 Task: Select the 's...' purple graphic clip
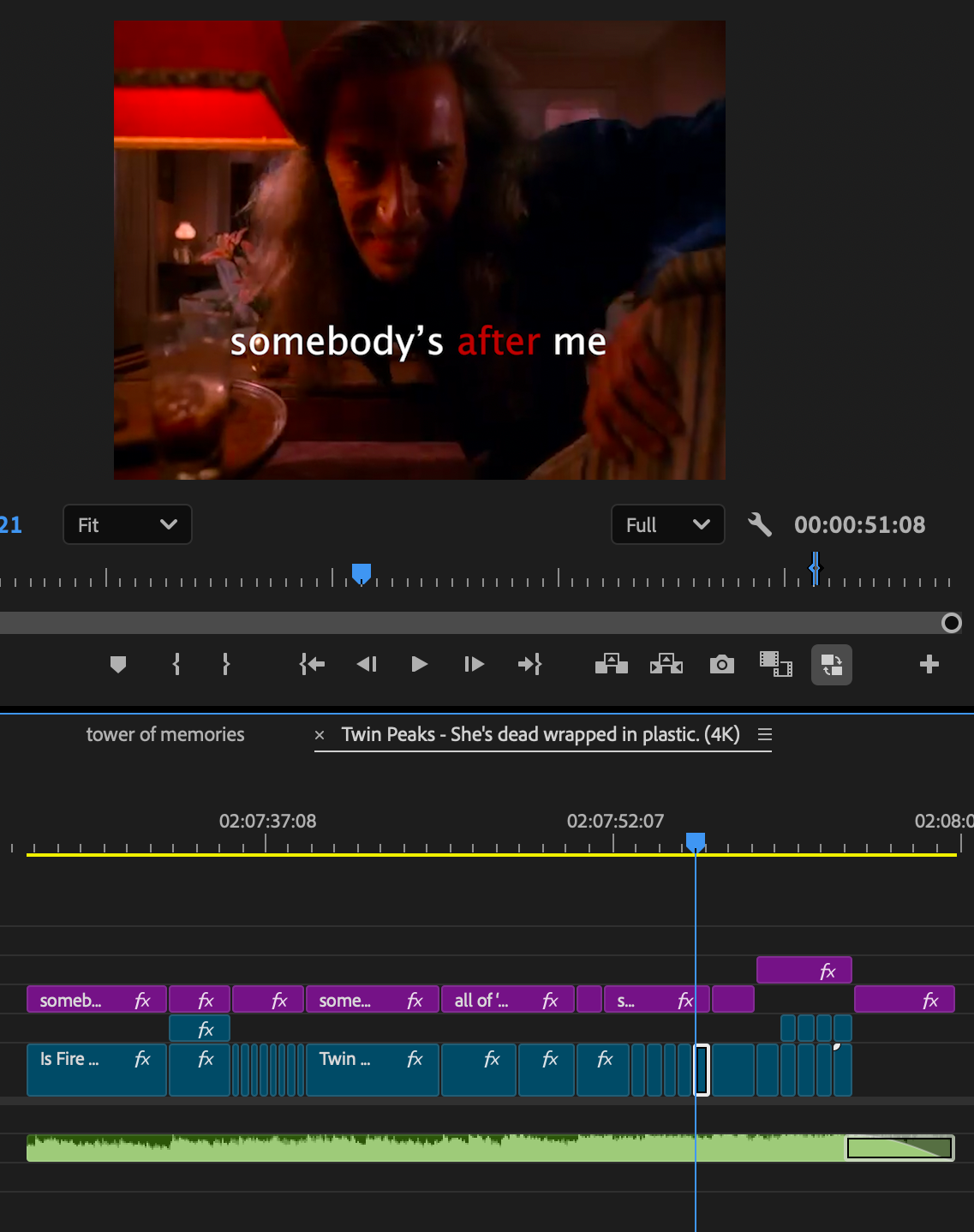(657, 1000)
